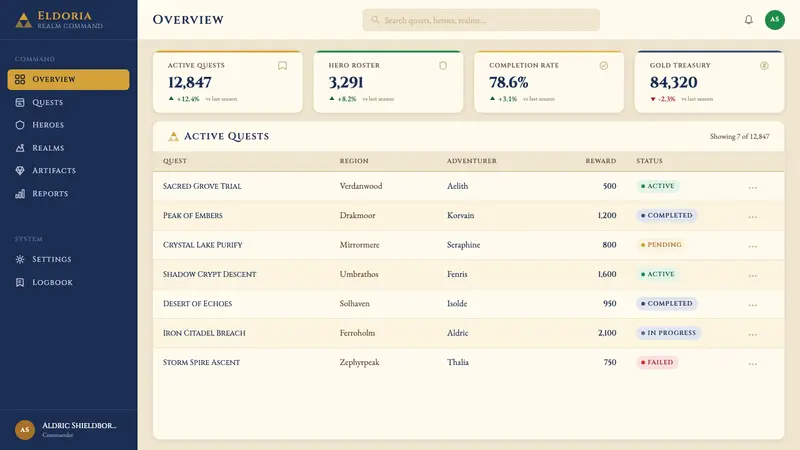This screenshot has width=800, height=450.
Task: Select Artifacts from the sidebar
Action: (x=68, y=170)
